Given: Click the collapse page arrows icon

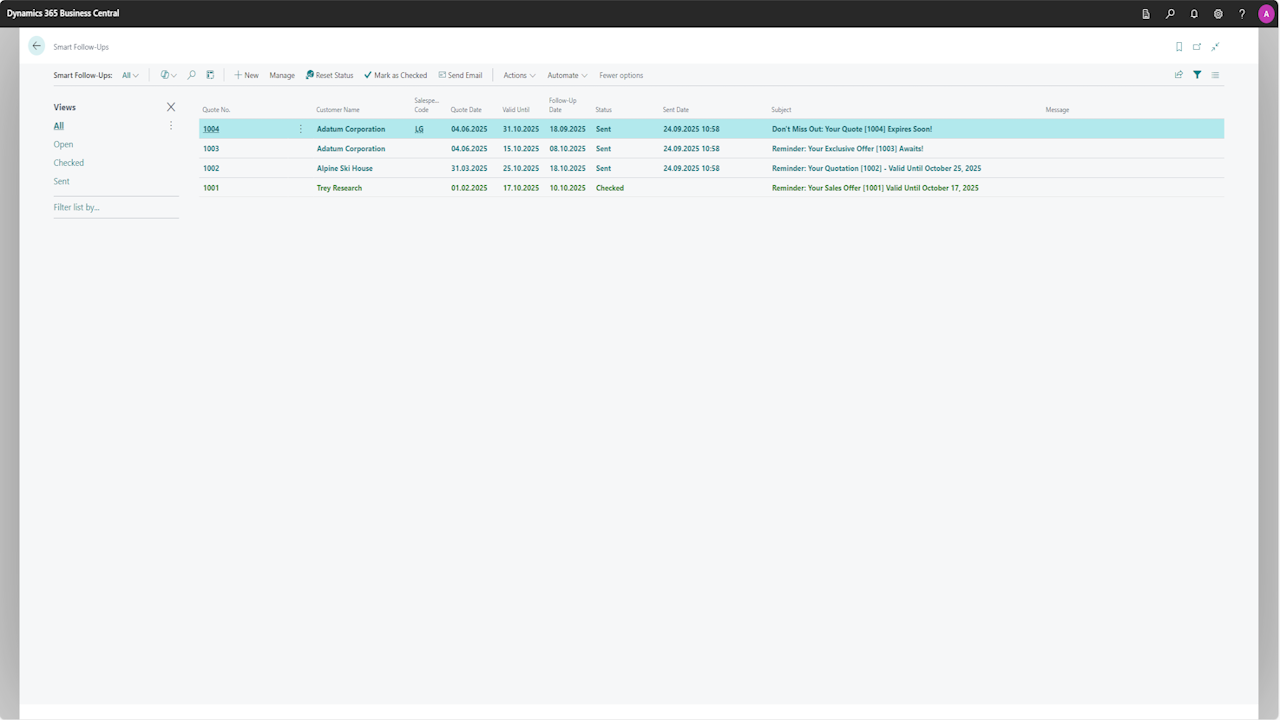Looking at the screenshot, I should tap(1215, 47).
